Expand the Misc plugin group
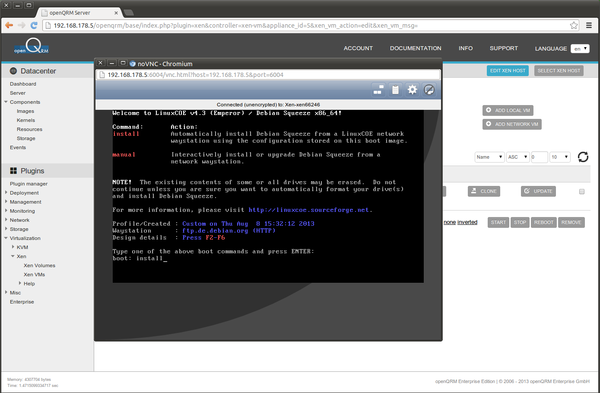 coord(6,292)
